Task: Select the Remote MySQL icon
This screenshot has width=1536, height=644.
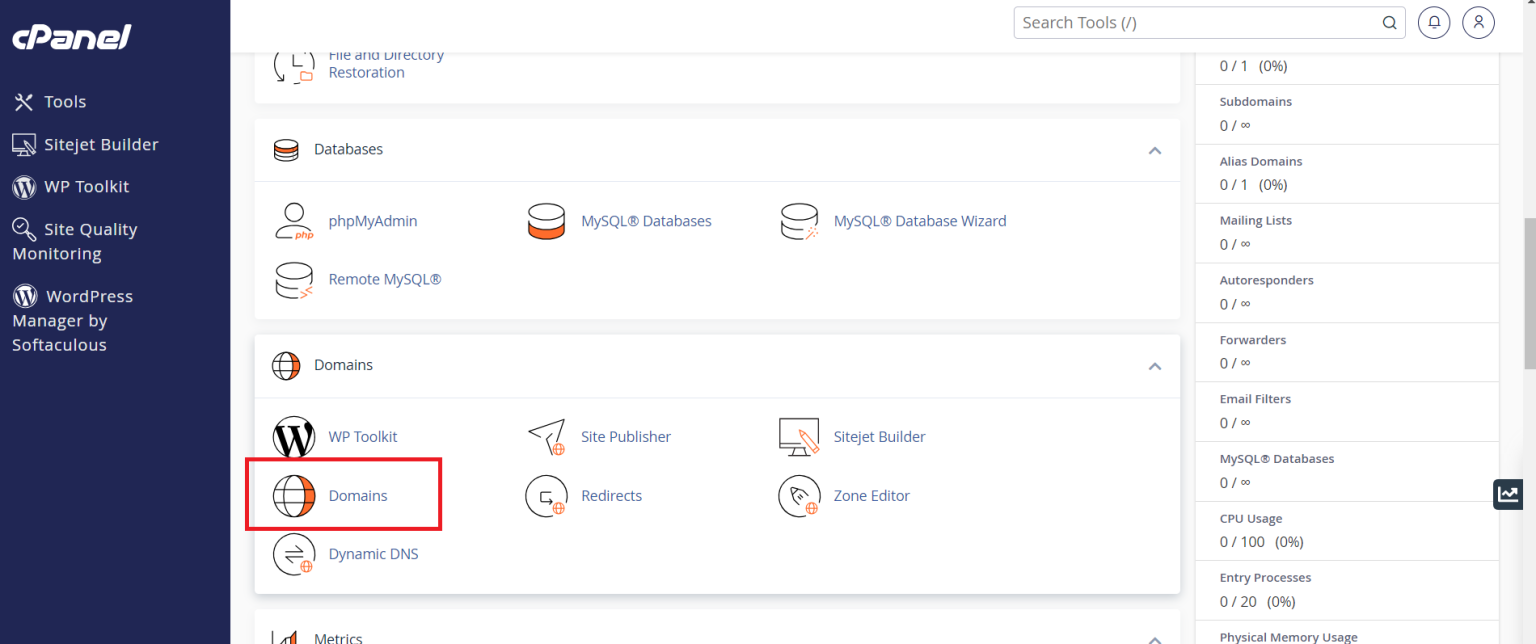Action: coord(294,280)
